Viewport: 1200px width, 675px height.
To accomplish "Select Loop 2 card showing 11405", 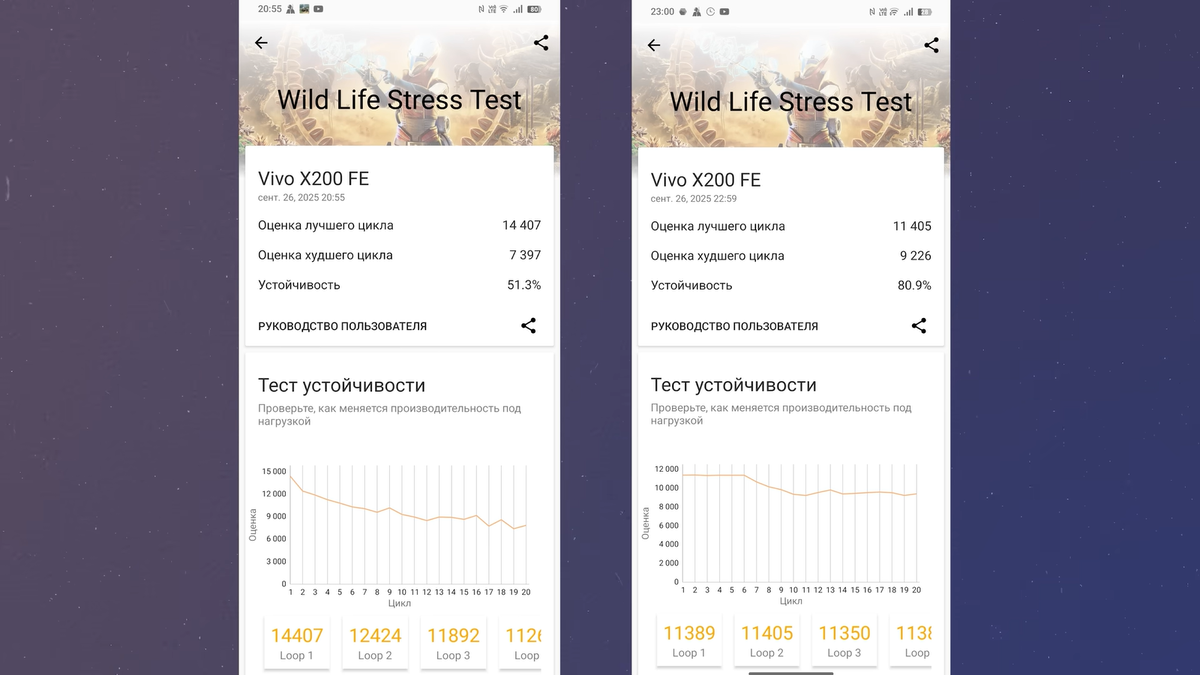I will (x=767, y=640).
